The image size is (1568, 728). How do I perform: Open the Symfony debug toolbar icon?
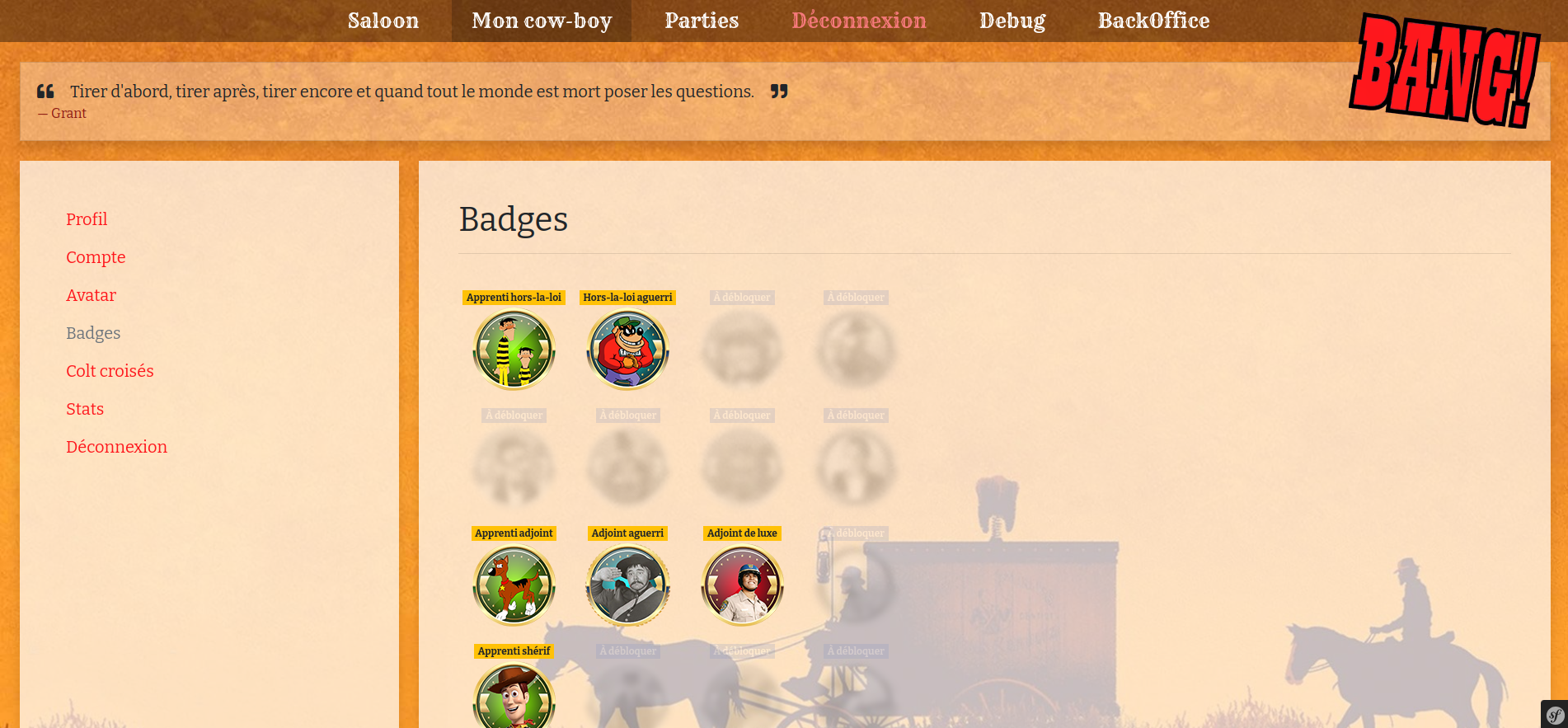pos(1555,715)
